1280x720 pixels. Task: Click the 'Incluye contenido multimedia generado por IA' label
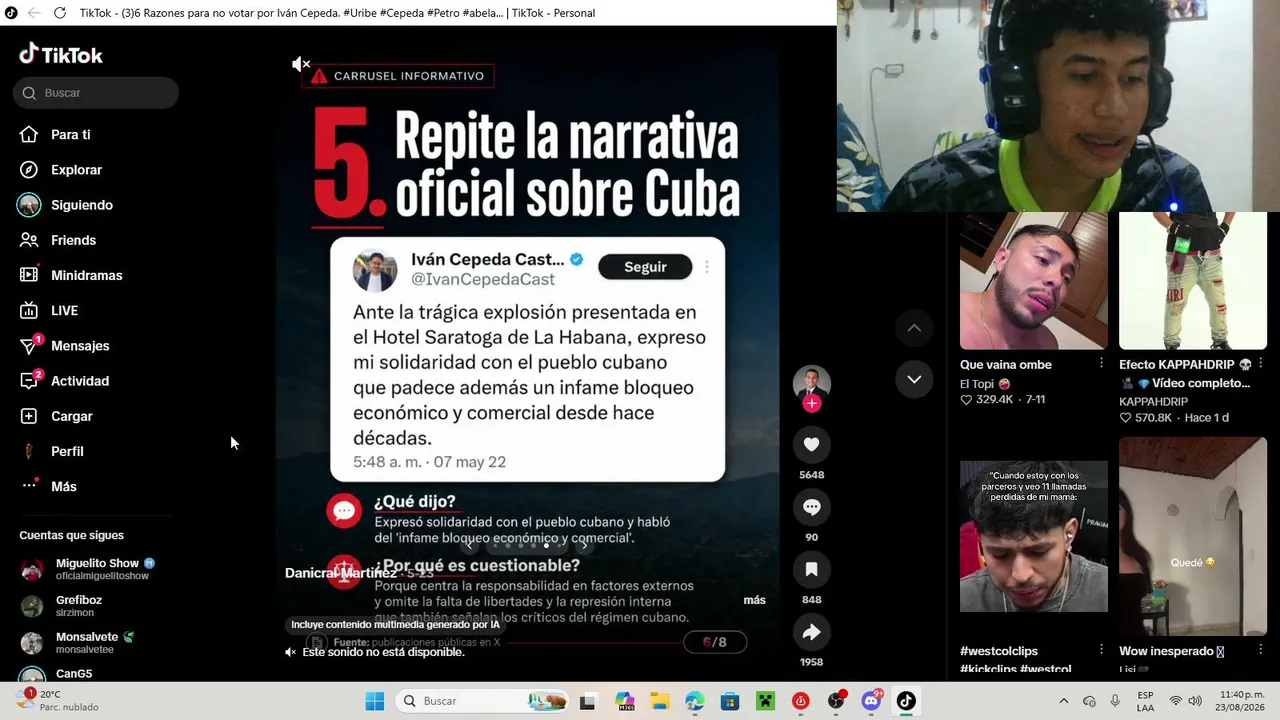[x=395, y=624]
